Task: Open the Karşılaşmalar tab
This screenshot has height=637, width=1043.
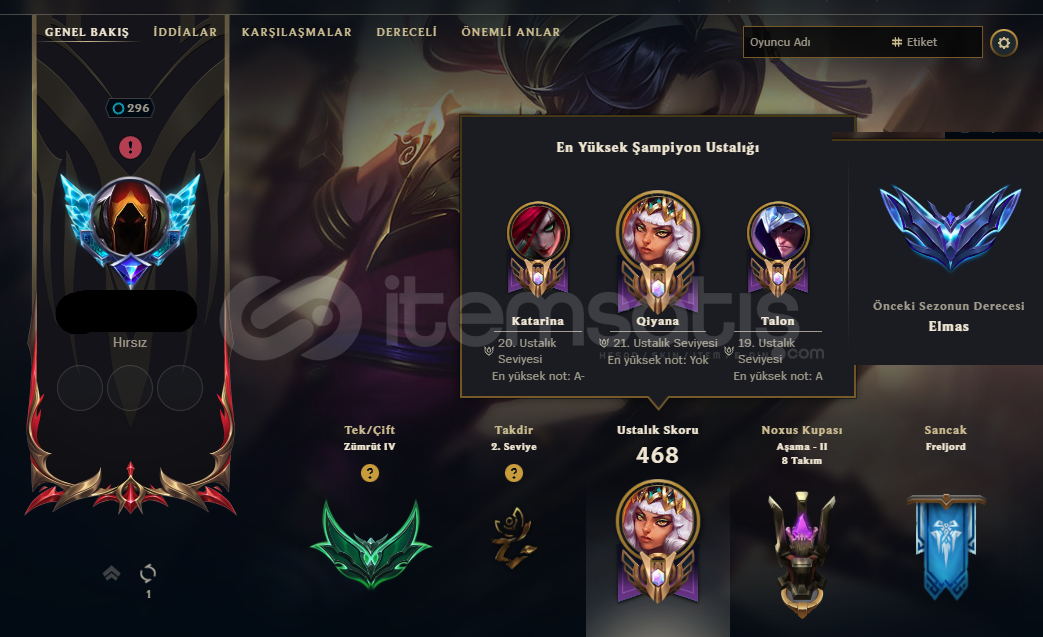Action: (297, 32)
